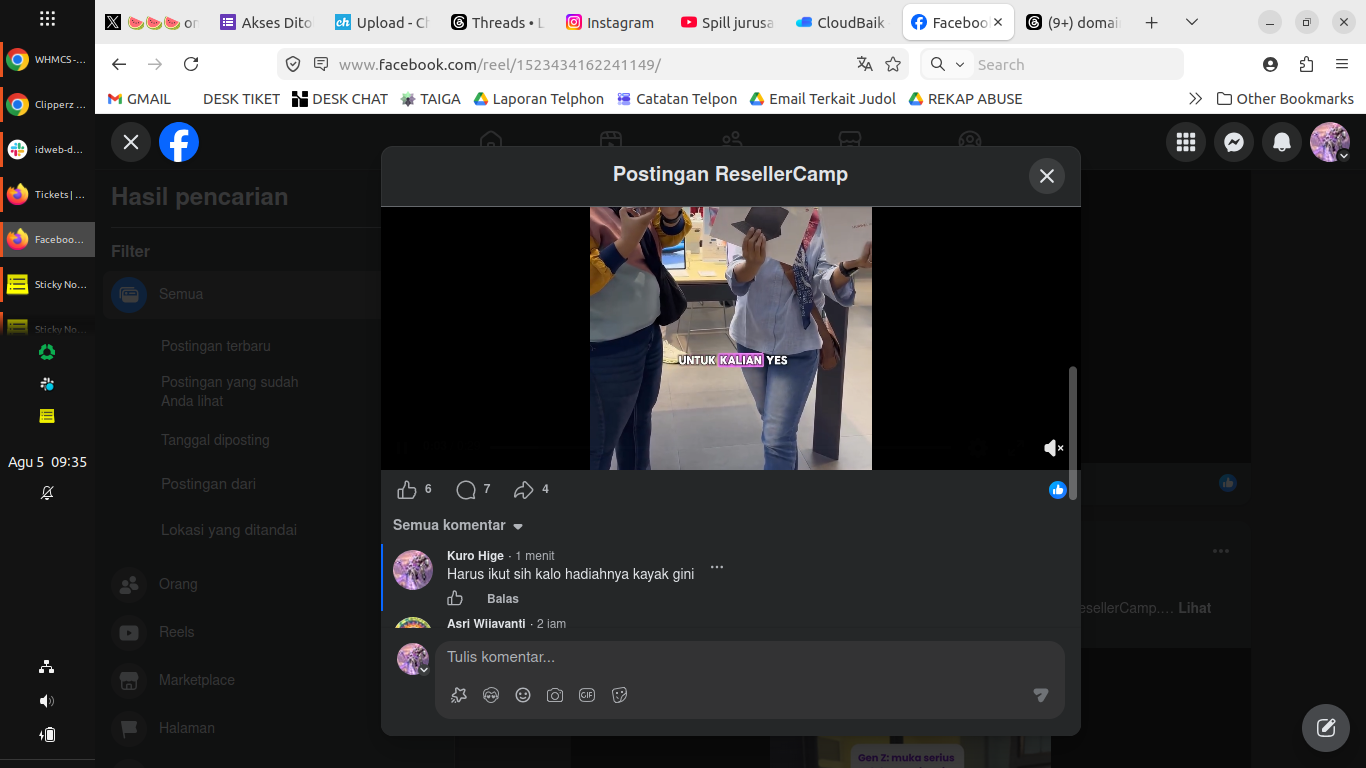Screen dimensions: 1366x768
Task: Open the Laporan Telphon bookmark
Action: [539, 99]
